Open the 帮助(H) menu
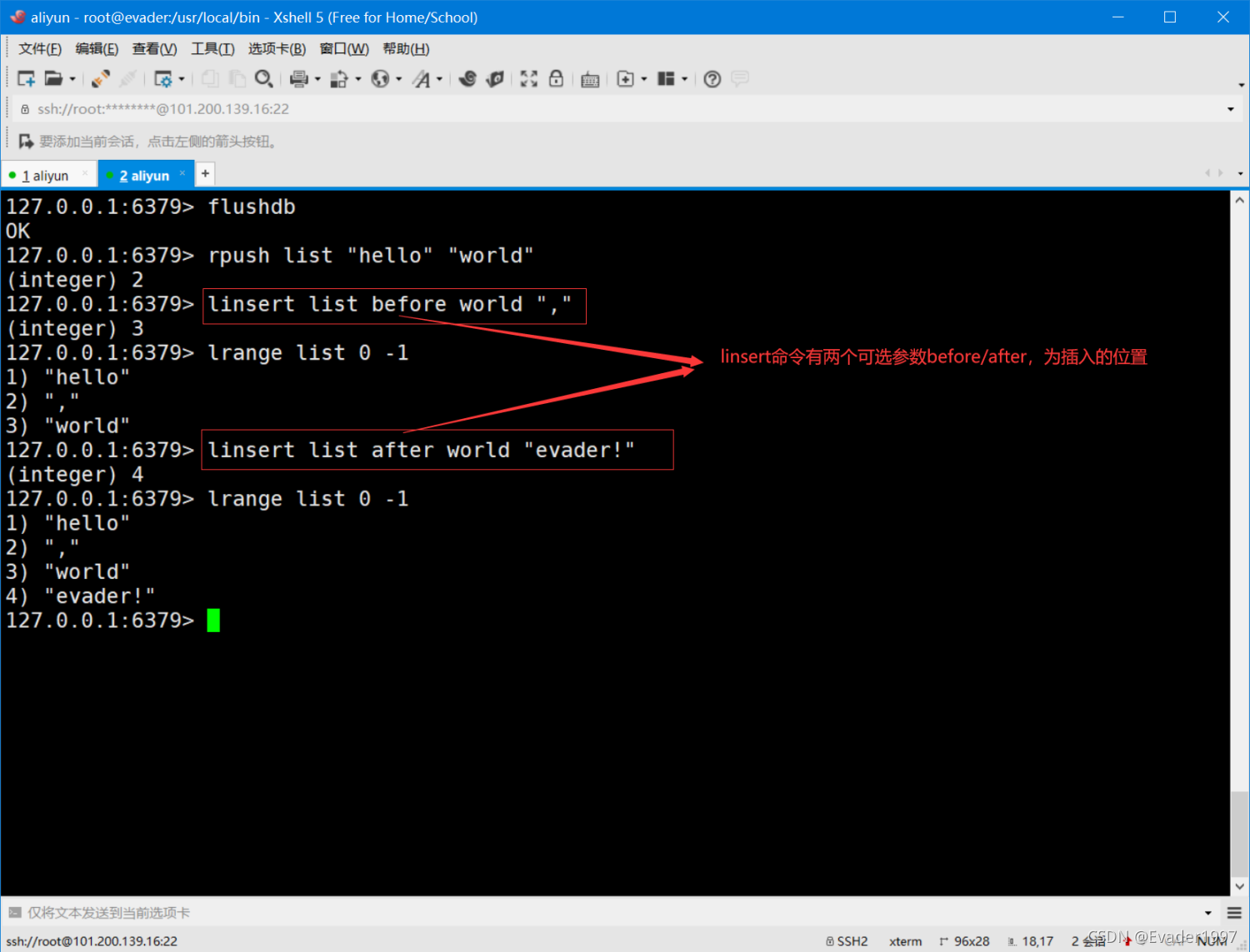 click(x=406, y=48)
